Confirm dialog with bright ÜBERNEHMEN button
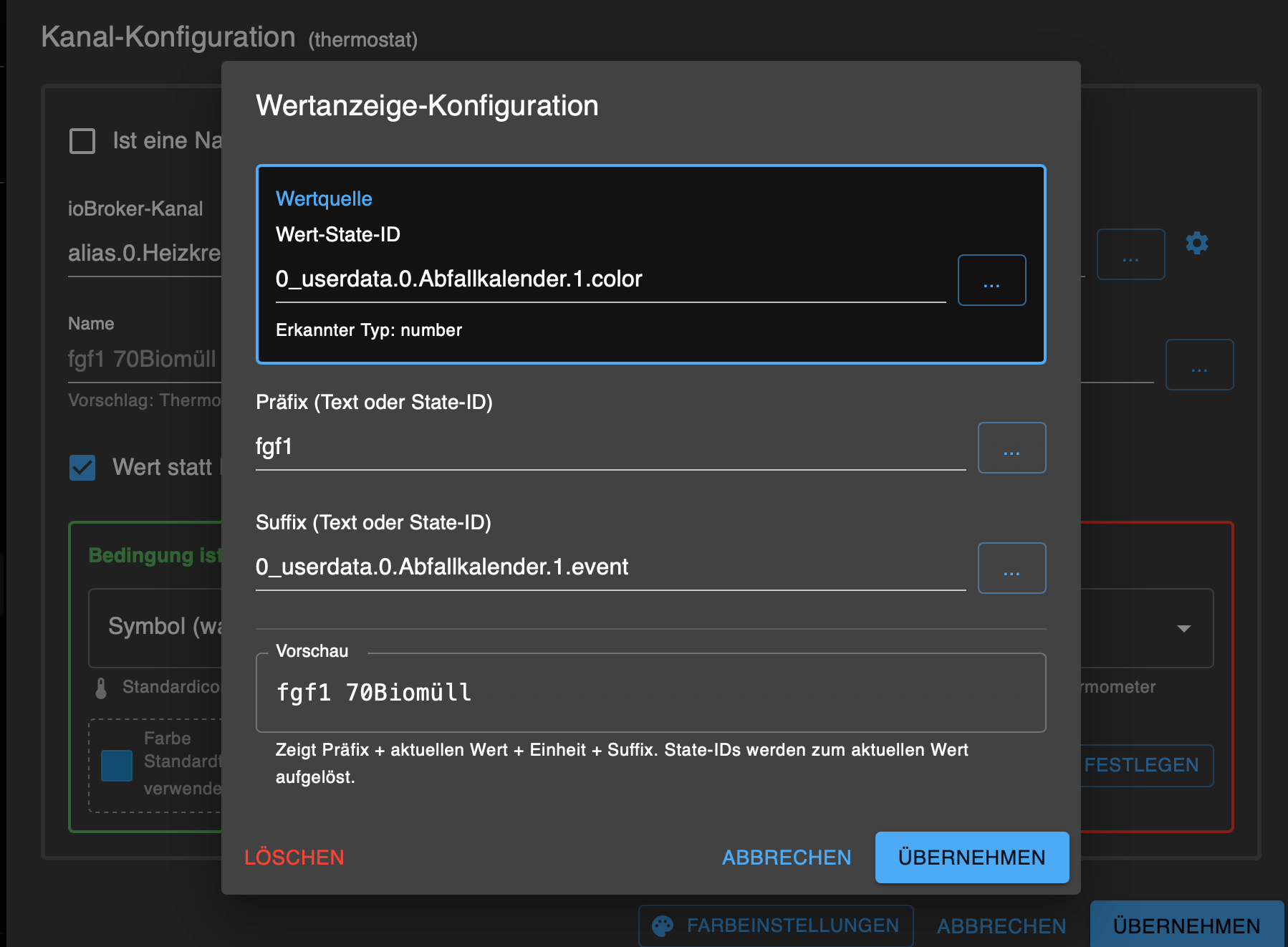This screenshot has height=947, width=1288. click(x=971, y=857)
